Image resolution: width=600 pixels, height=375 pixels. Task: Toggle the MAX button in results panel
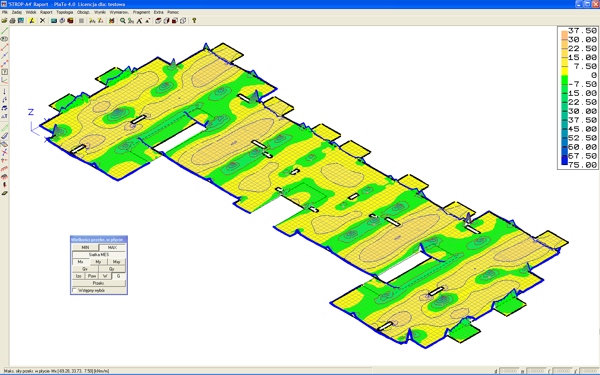[x=112, y=248]
